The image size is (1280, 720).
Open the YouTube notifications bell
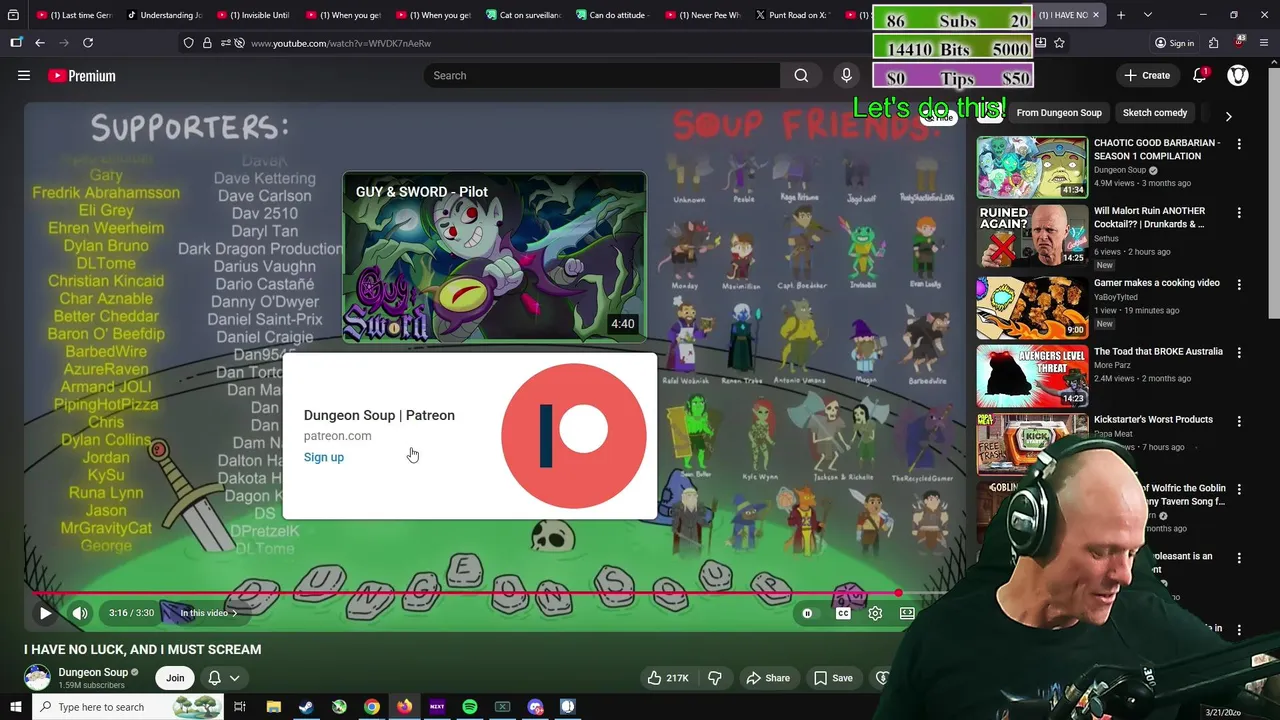coord(1200,75)
